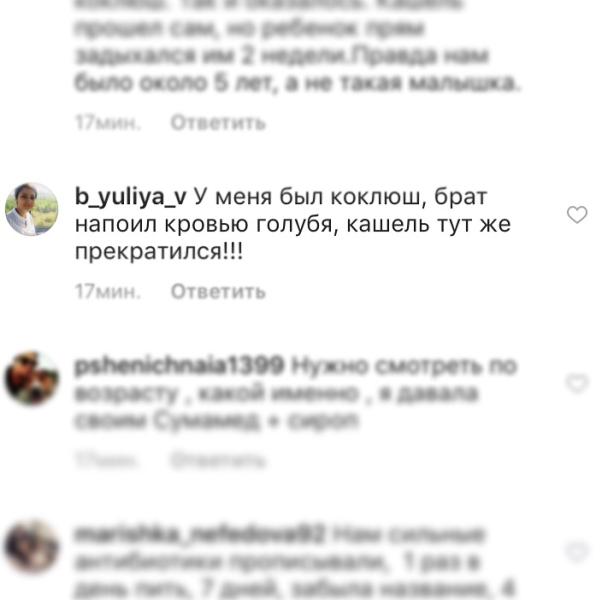Select marishka_nefedova82's comment about антибиотики
The height and width of the screenshot is (600, 602).
[295, 561]
